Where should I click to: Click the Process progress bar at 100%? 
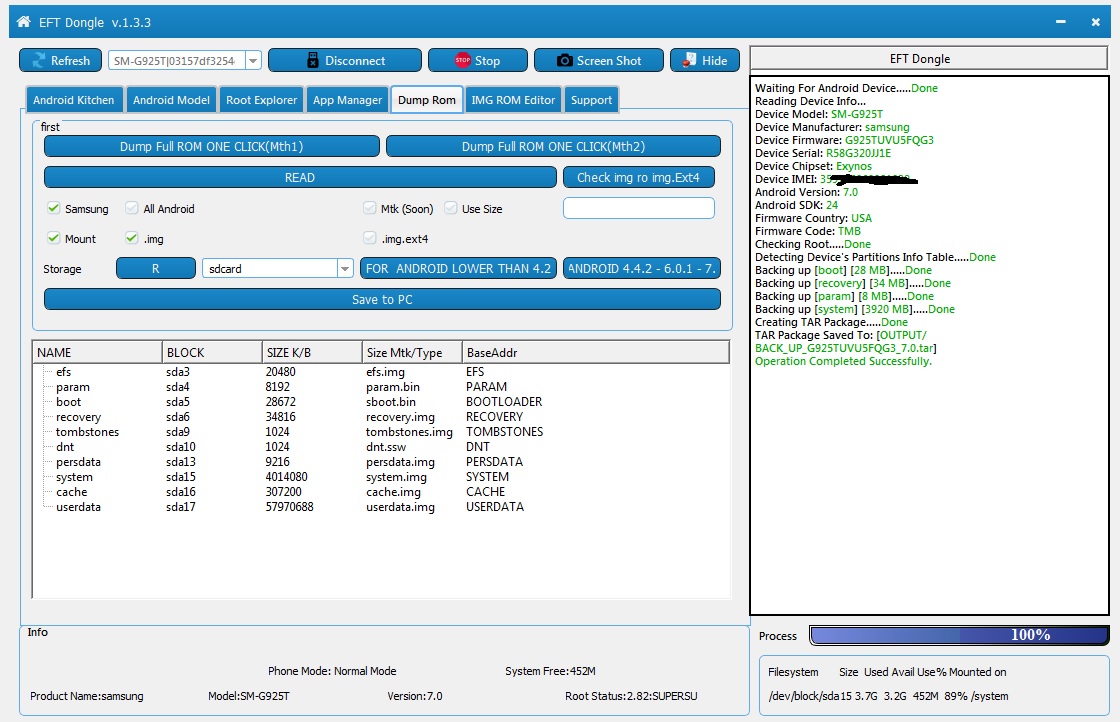pos(959,635)
